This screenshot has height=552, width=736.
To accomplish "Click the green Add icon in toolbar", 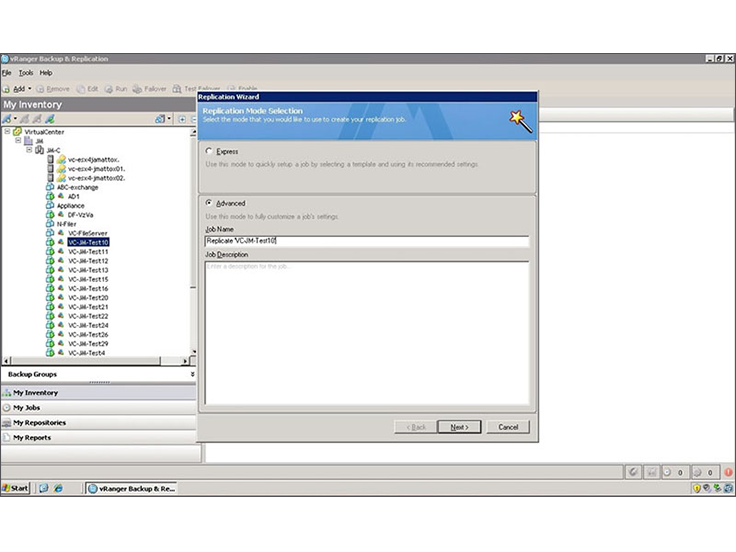I will point(6,89).
